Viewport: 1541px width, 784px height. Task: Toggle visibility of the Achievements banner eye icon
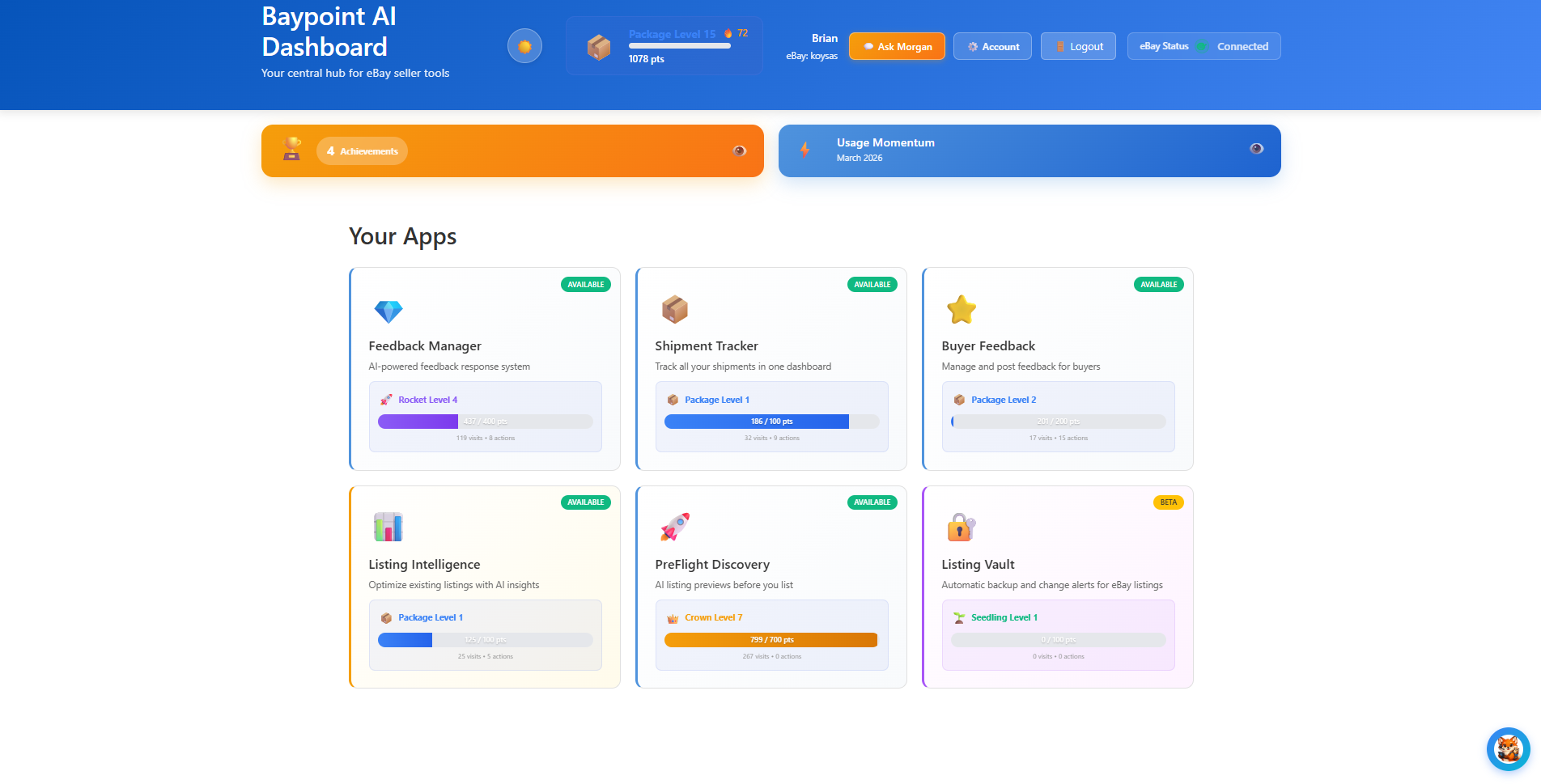coord(738,150)
